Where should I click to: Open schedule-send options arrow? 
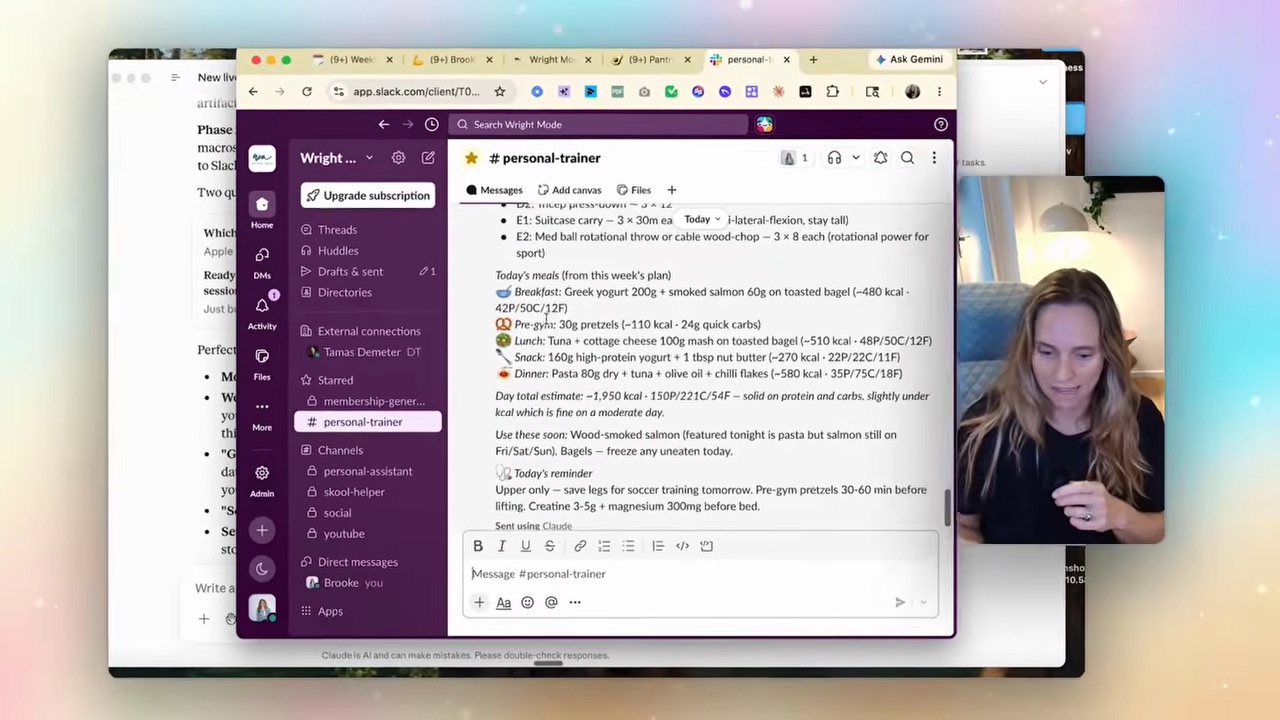[x=923, y=602]
